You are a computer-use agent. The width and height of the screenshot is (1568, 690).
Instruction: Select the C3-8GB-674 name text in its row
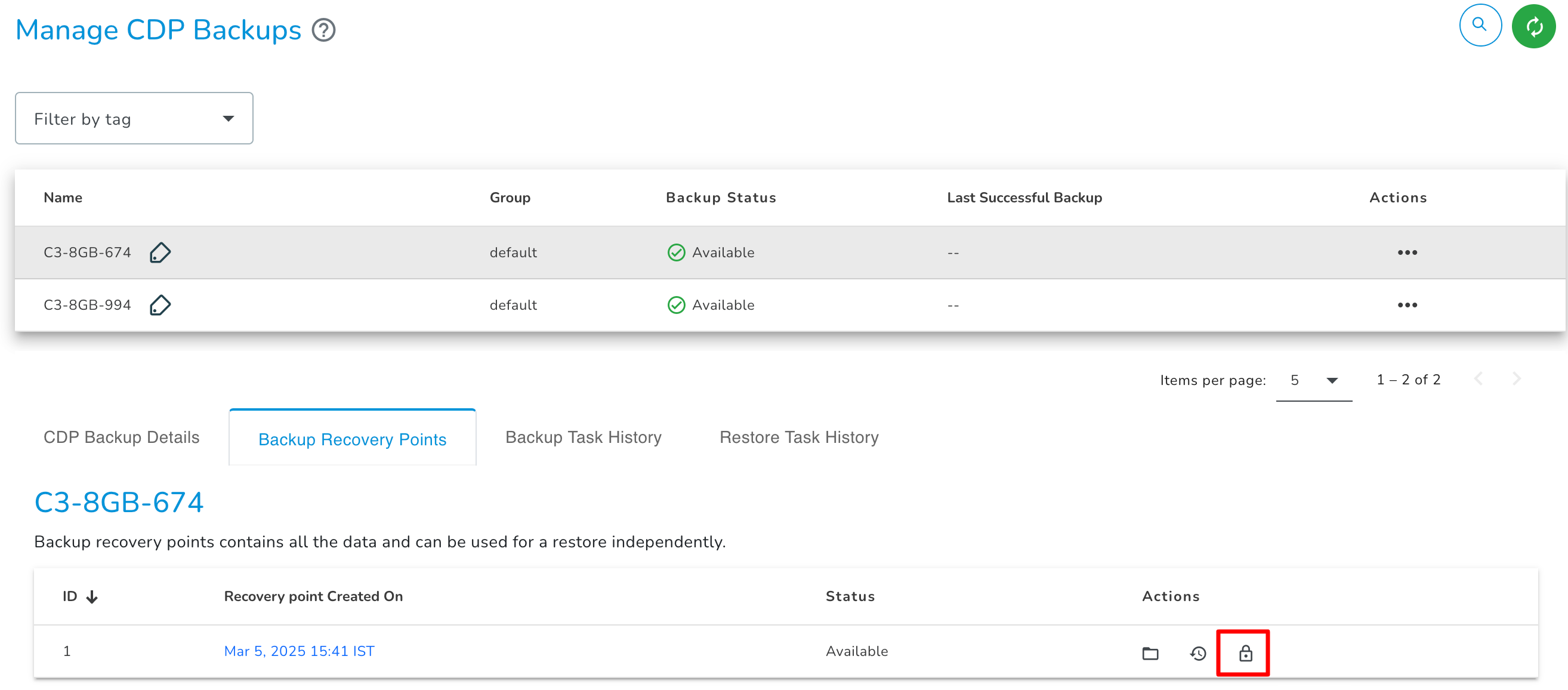87,252
